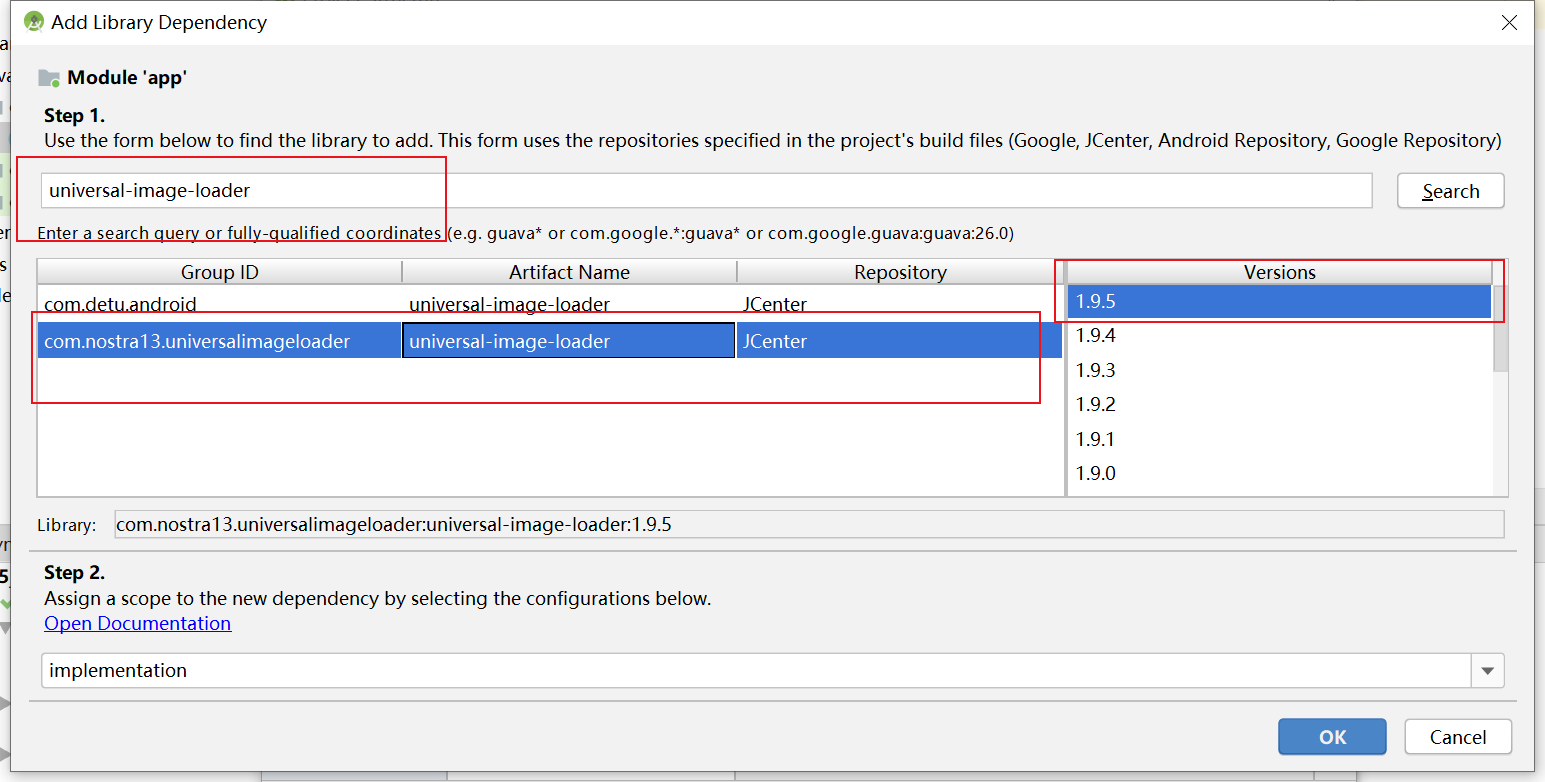This screenshot has height=782, width=1545.
Task: Click the universal-image-loader search query field
Action: click(400, 190)
